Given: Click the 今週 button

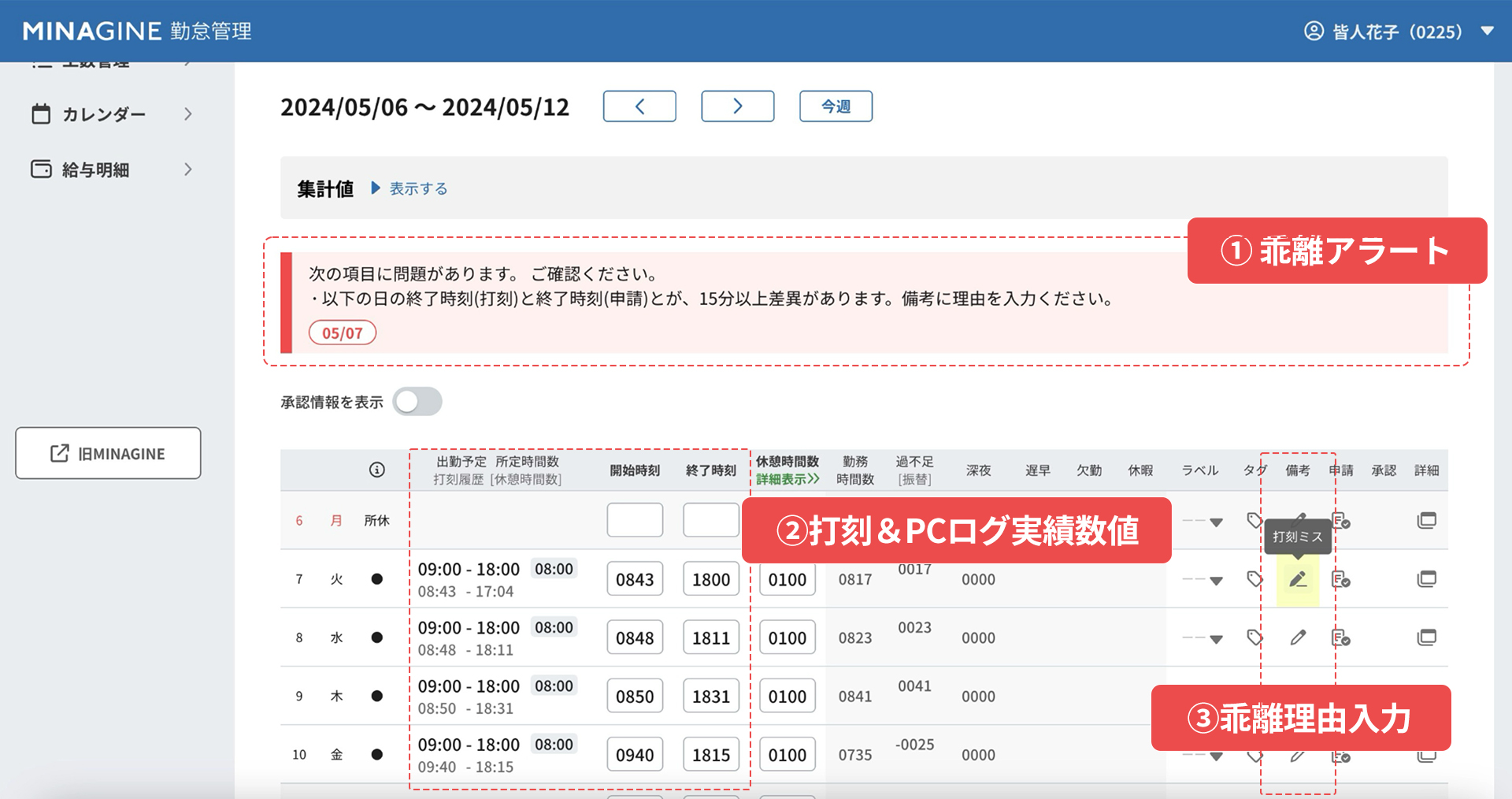Looking at the screenshot, I should click(x=836, y=106).
